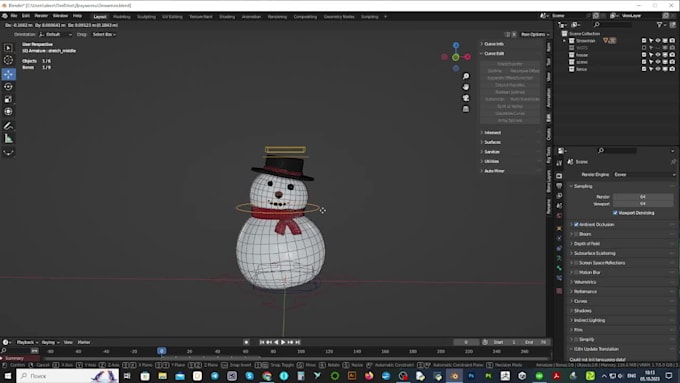Open the Drag Select Box dropdown
Image resolution: width=680 pixels, height=383 pixels.
[x=104, y=34]
